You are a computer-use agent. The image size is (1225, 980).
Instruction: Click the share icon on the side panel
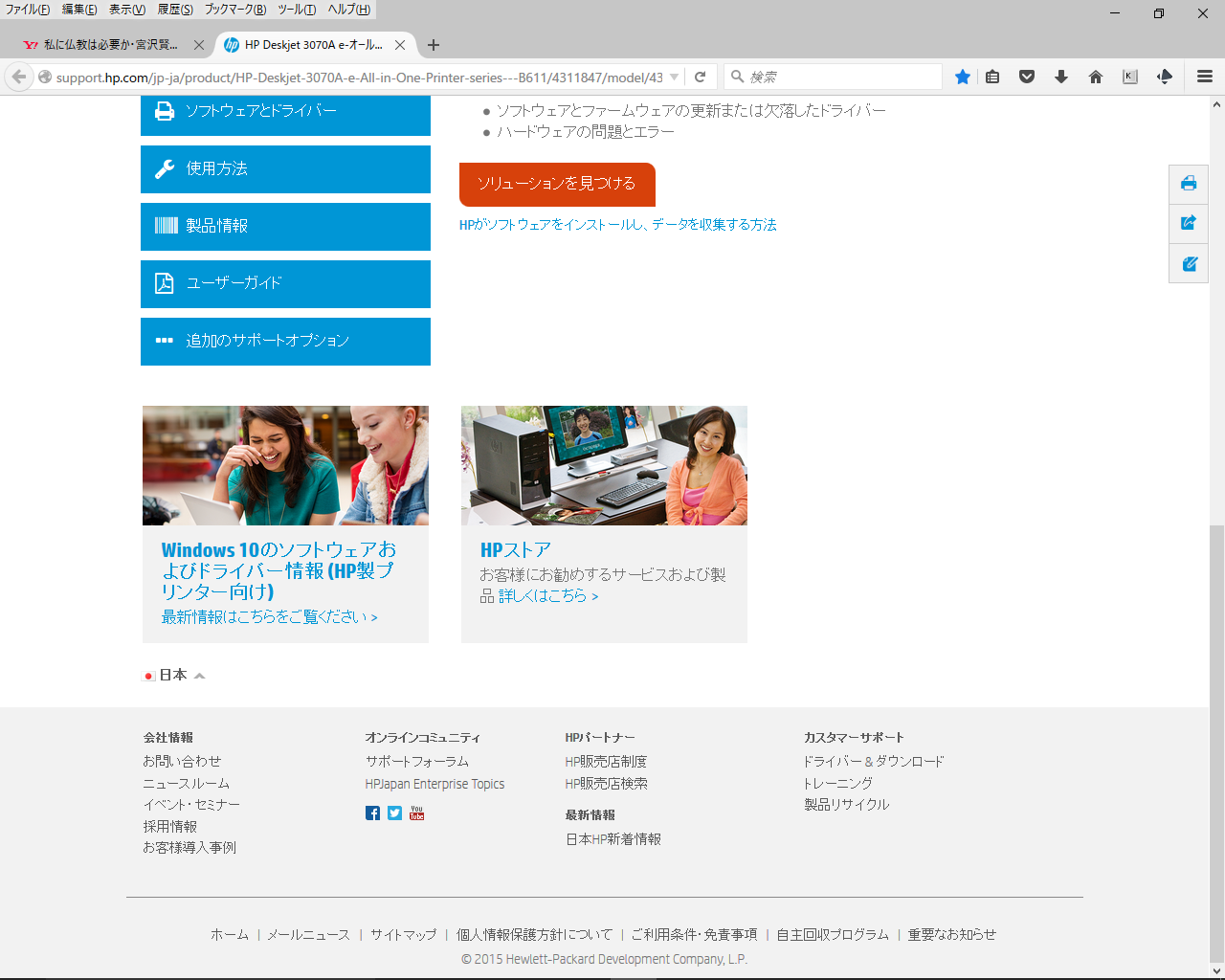coord(1189,223)
